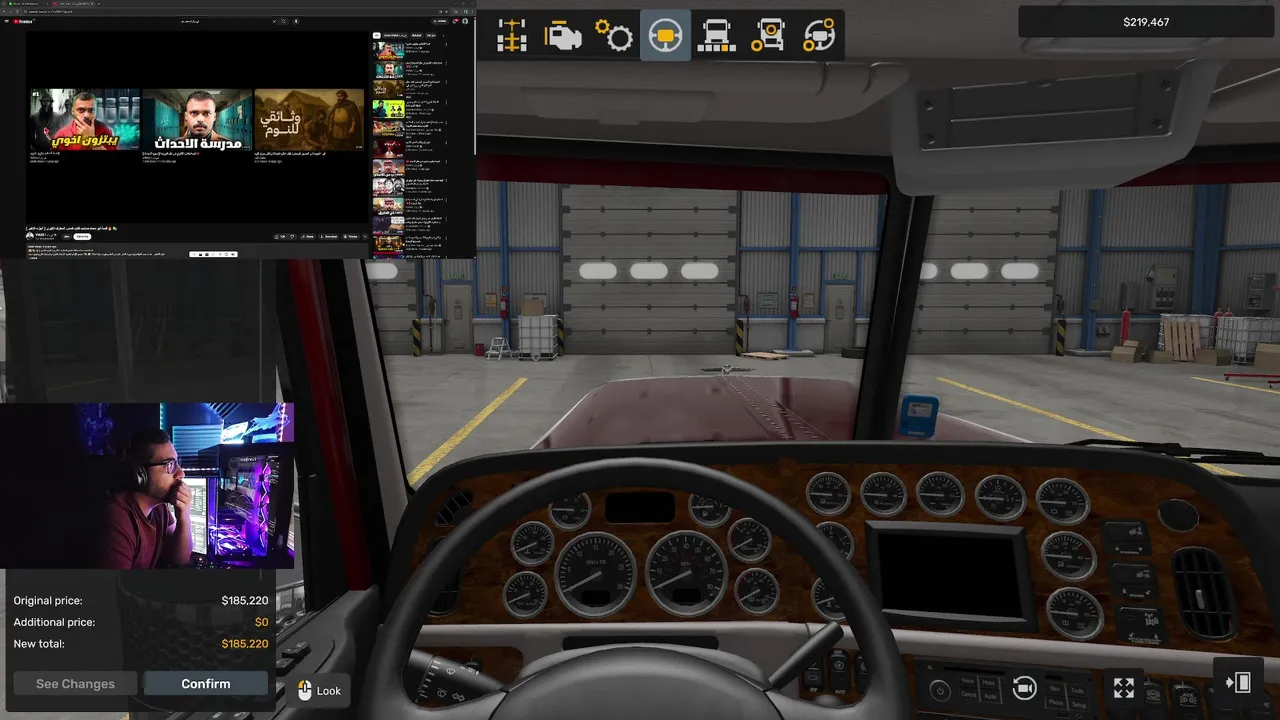The height and width of the screenshot is (720, 1280).
Task: Click the YouTube search box
Action: click(x=225, y=21)
